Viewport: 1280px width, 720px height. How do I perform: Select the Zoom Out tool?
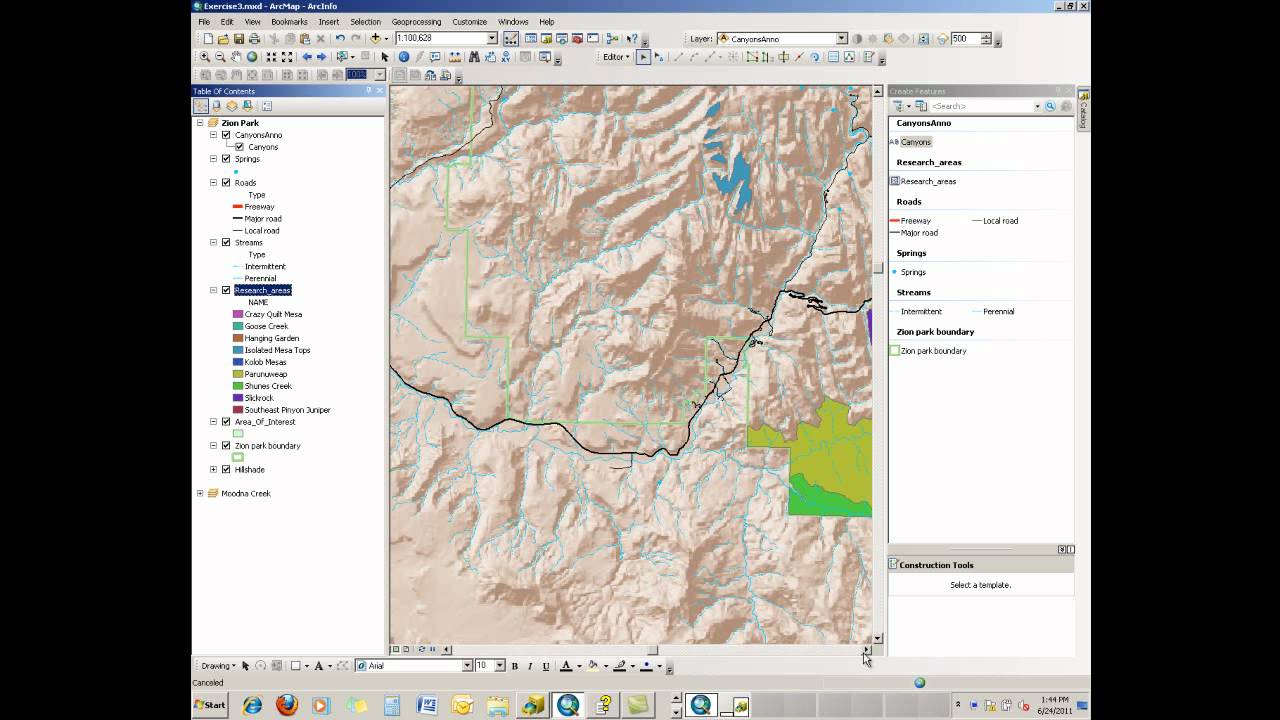pyautogui.click(x=220, y=57)
